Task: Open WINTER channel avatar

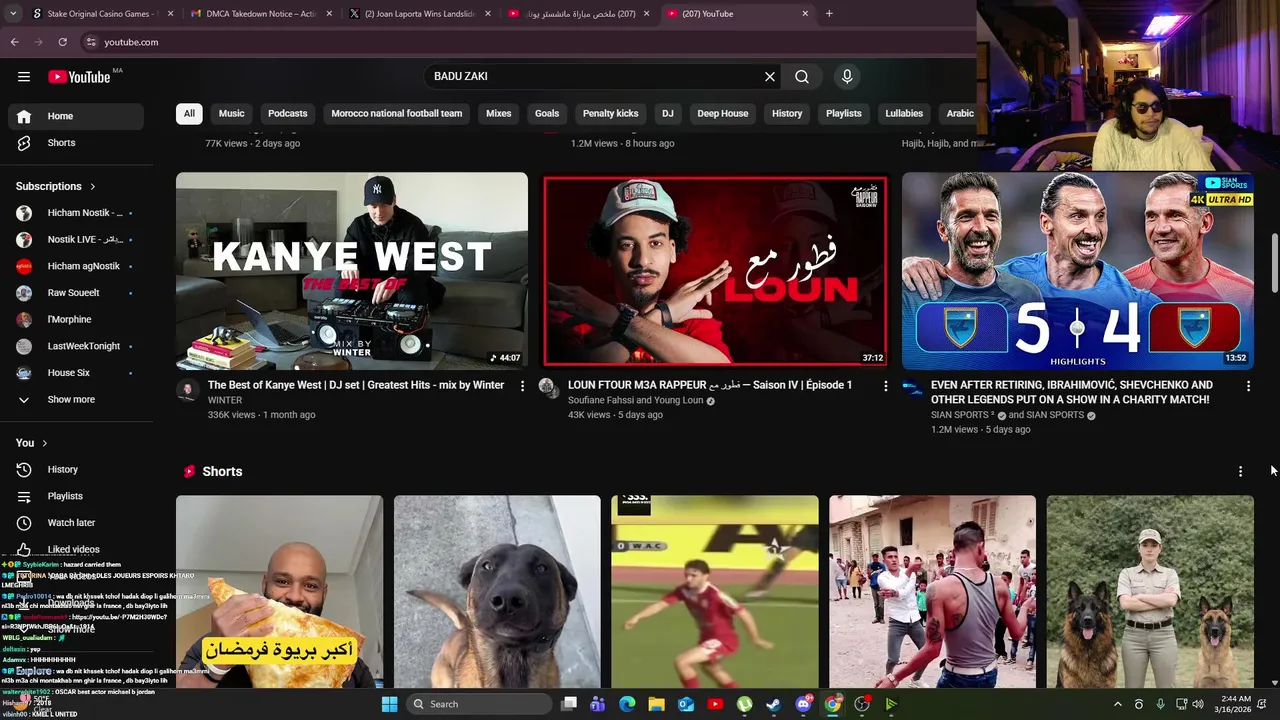Action: point(187,389)
